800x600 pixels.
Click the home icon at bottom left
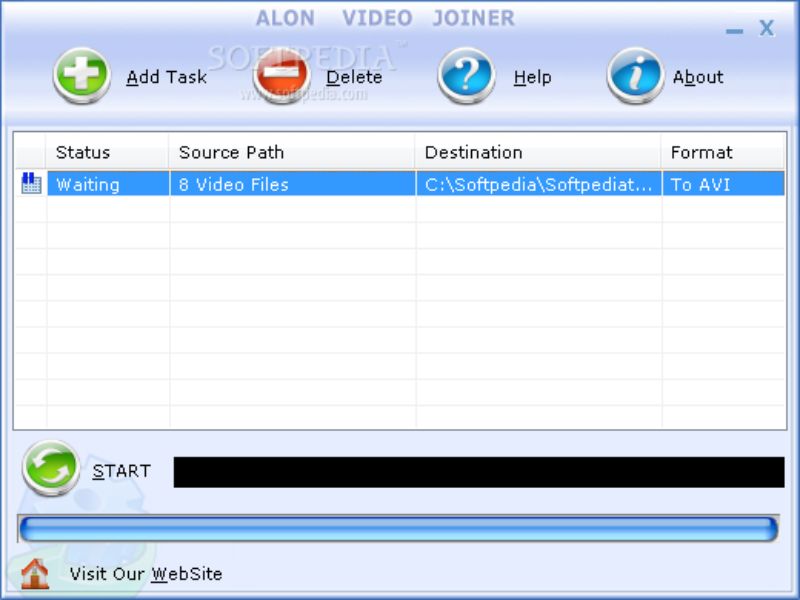35,574
